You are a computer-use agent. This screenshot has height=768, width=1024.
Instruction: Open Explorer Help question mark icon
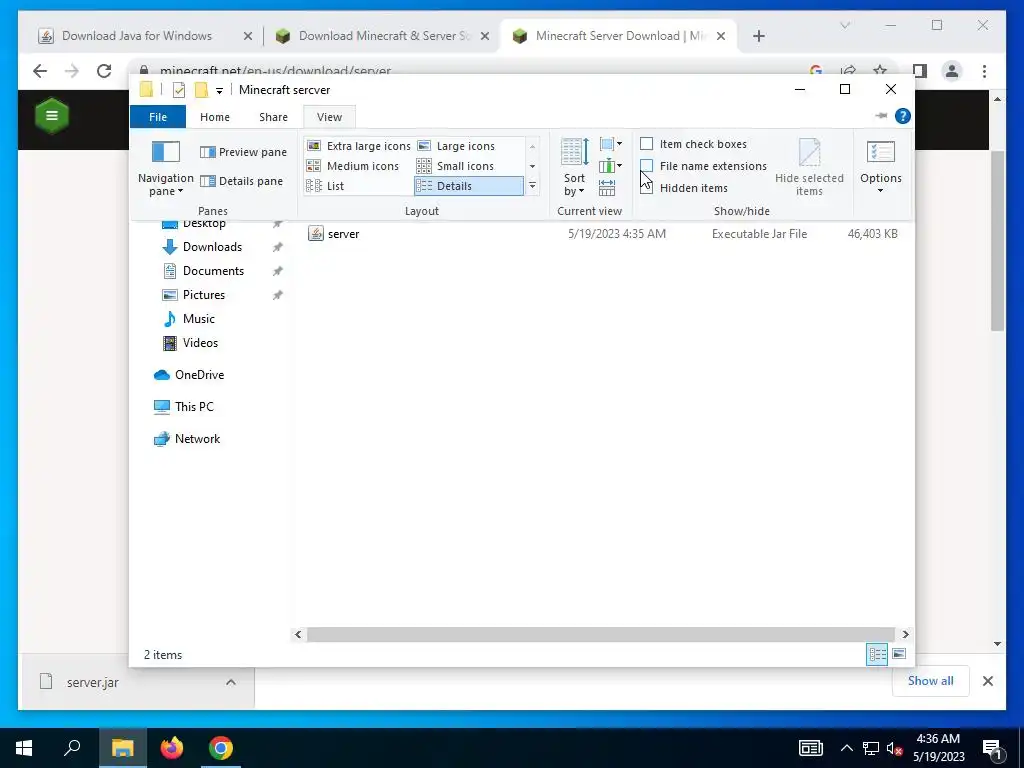point(903,116)
